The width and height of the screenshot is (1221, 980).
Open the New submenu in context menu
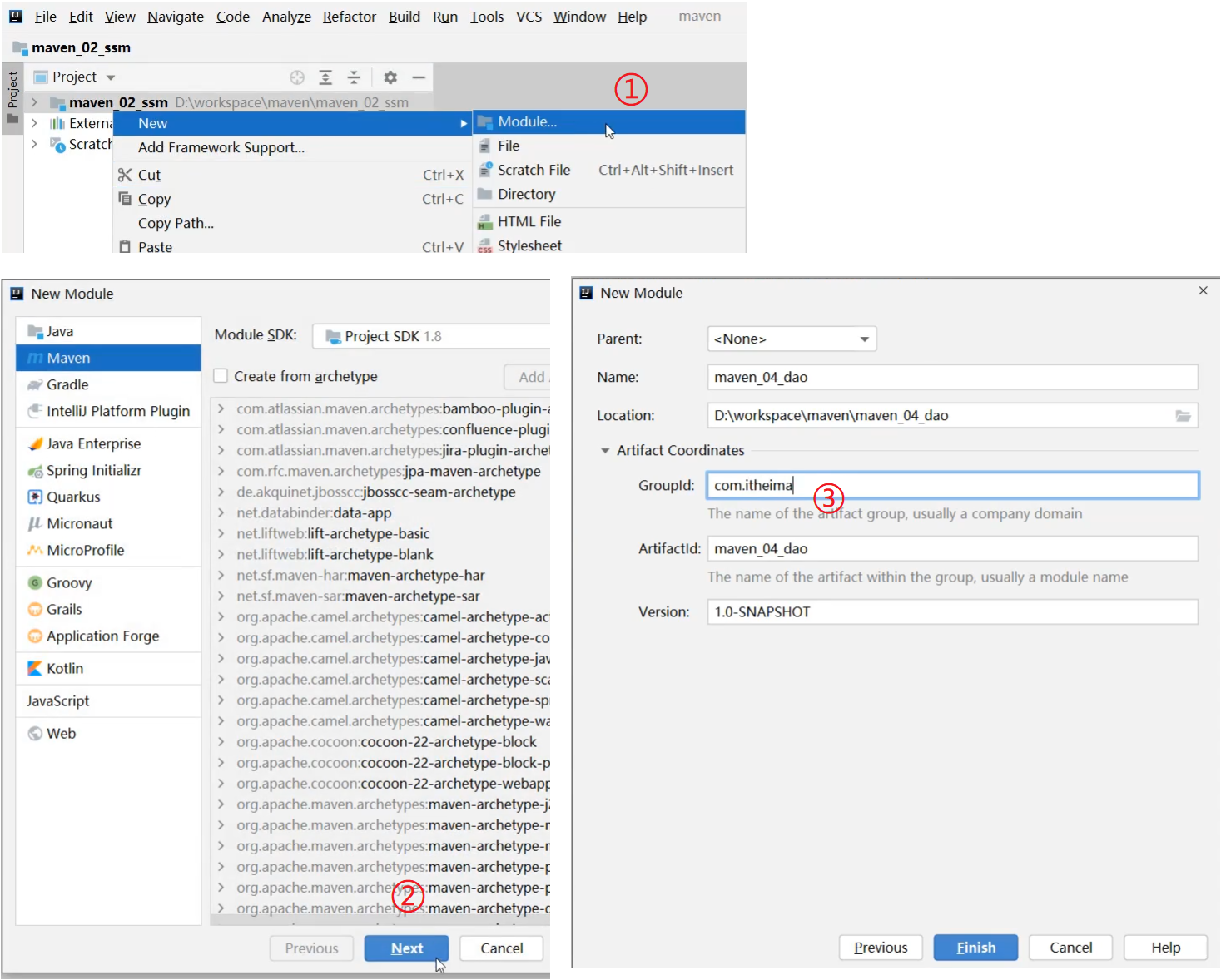(292, 123)
